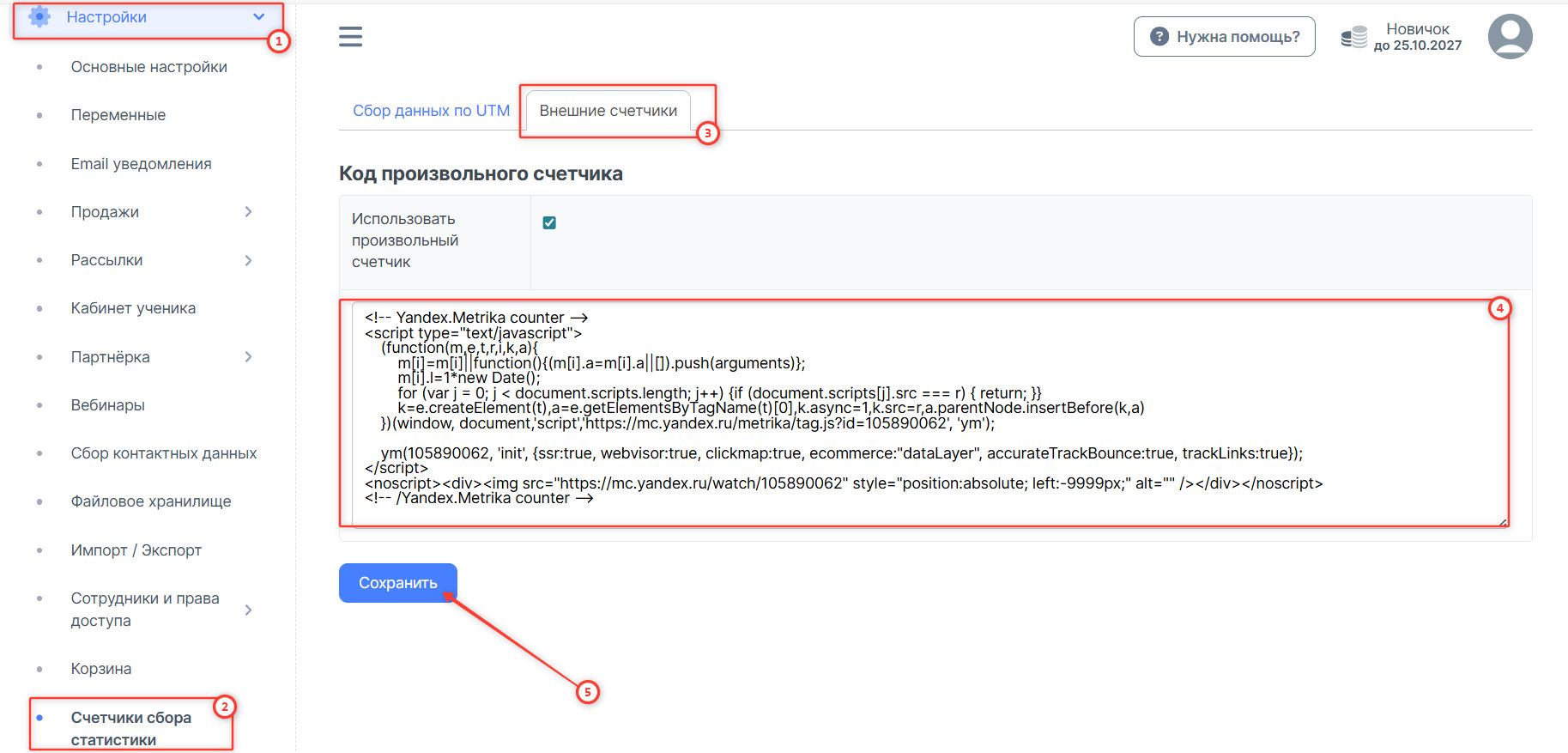Click the hamburger menu icon
Viewport: 1568px width, 753px height.
pyautogui.click(x=350, y=37)
